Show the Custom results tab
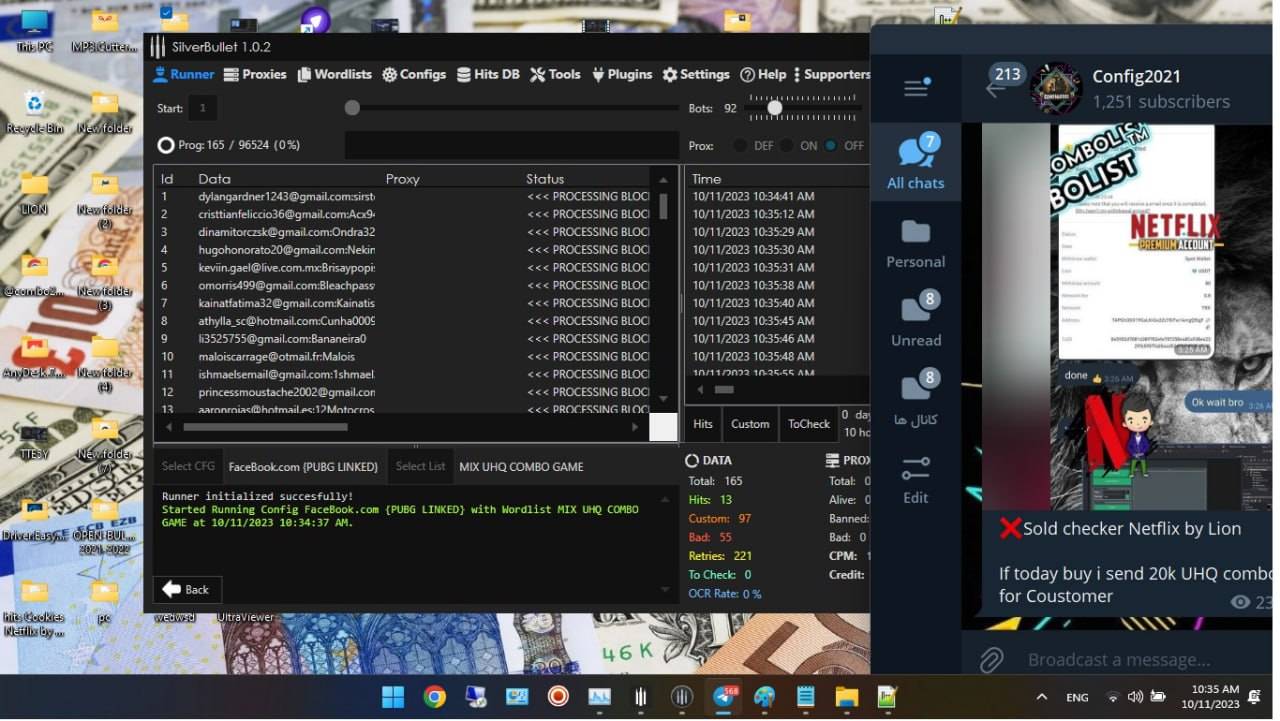 point(750,424)
